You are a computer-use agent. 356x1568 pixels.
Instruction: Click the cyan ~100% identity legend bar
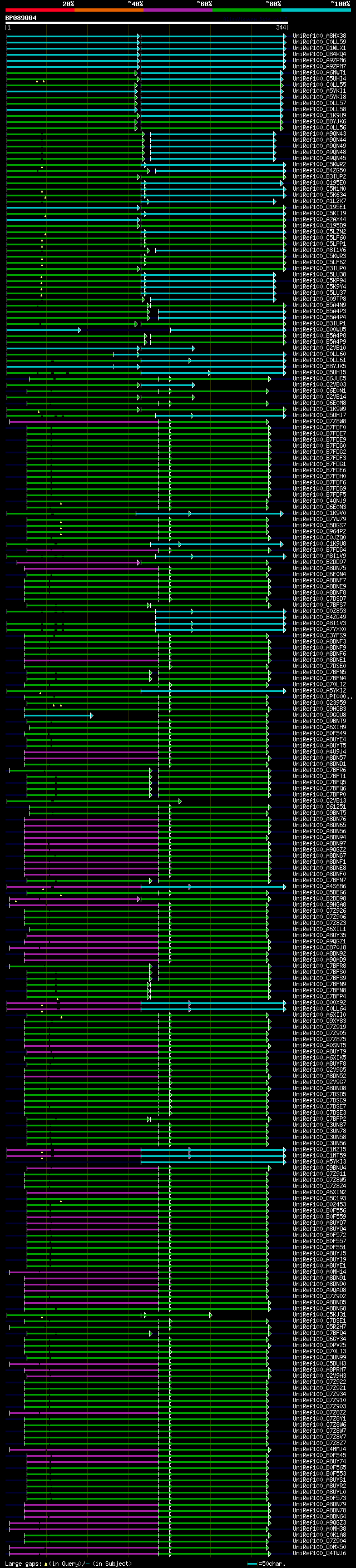pos(316,11)
